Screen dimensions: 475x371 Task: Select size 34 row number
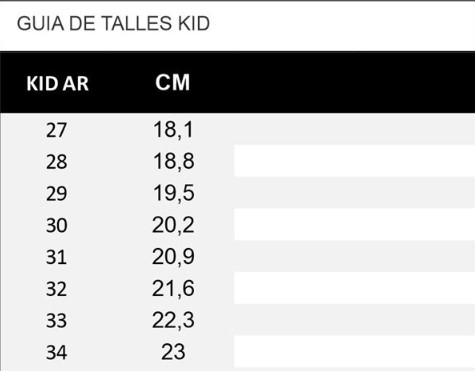[x=56, y=352]
